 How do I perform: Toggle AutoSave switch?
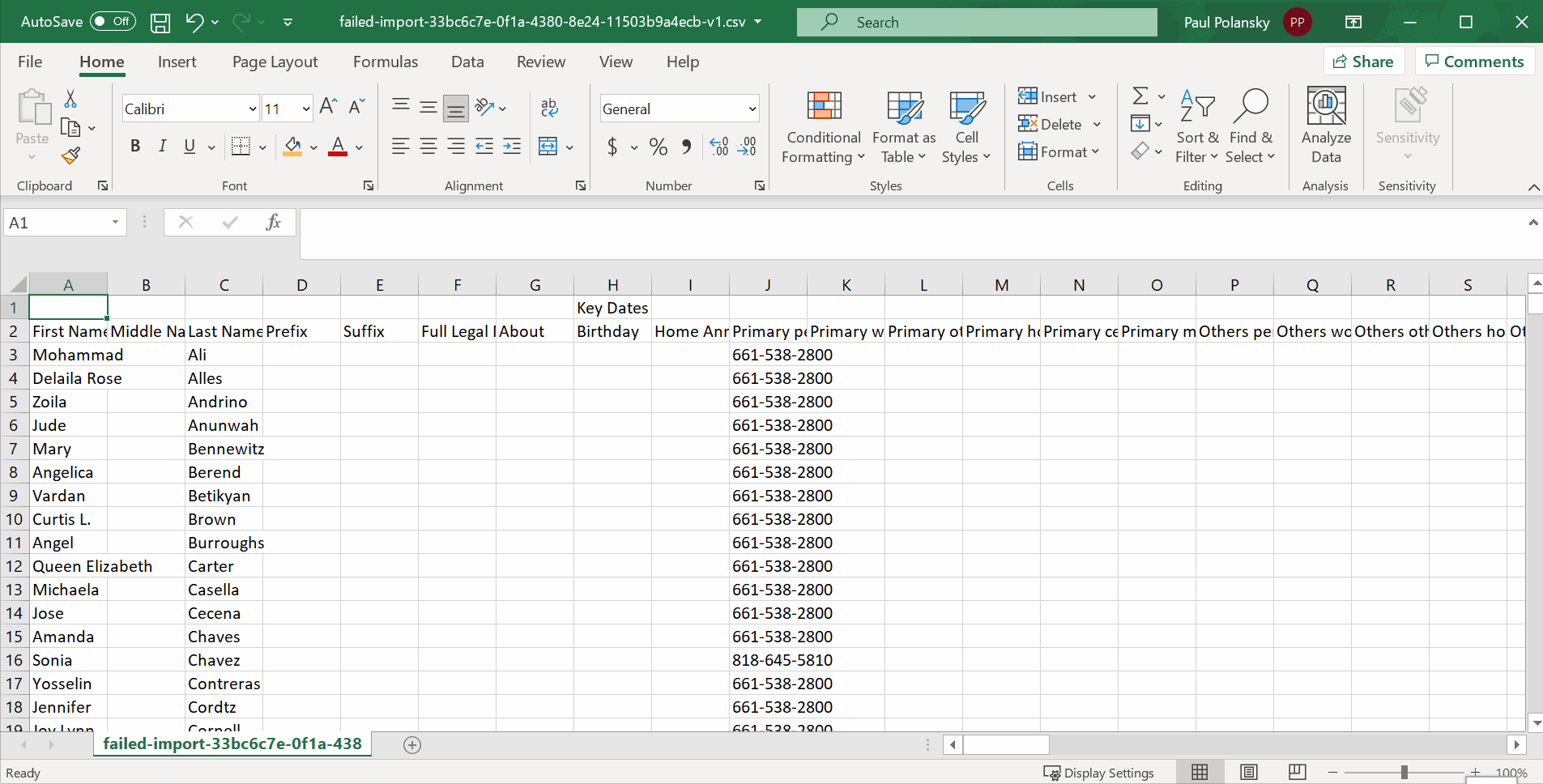pos(113,22)
